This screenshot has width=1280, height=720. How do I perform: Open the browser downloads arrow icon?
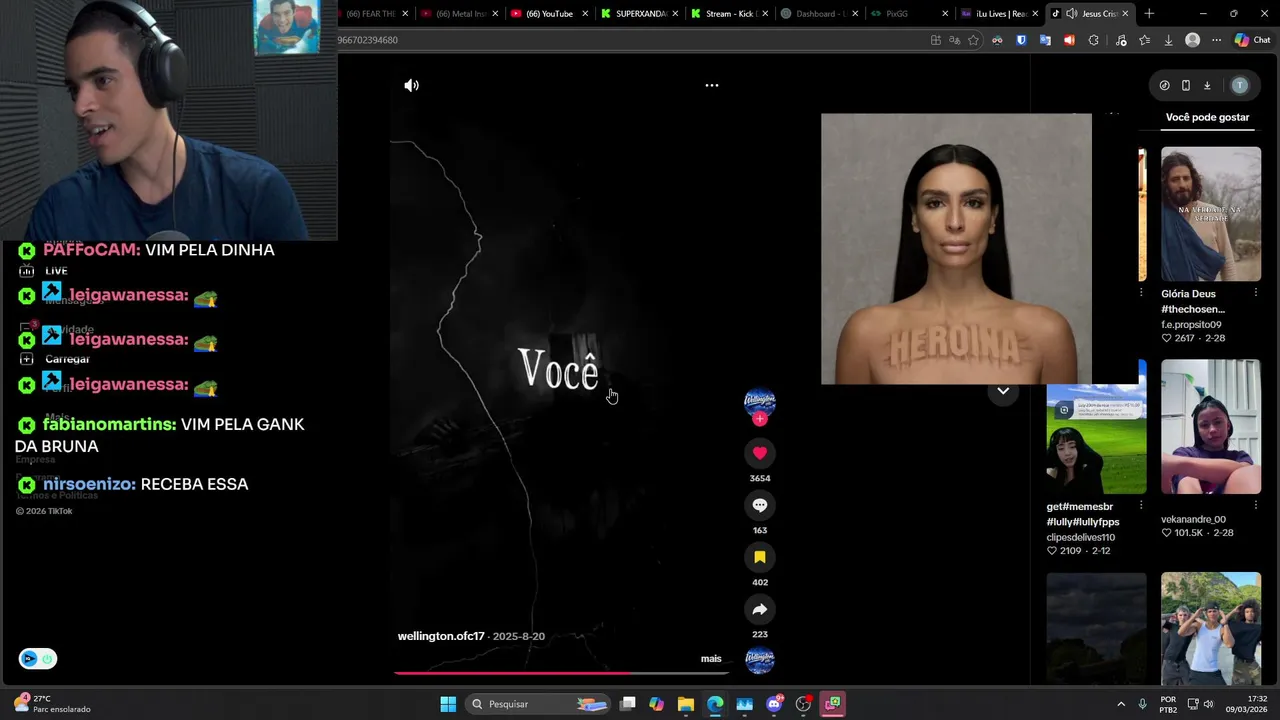pyautogui.click(x=1168, y=40)
